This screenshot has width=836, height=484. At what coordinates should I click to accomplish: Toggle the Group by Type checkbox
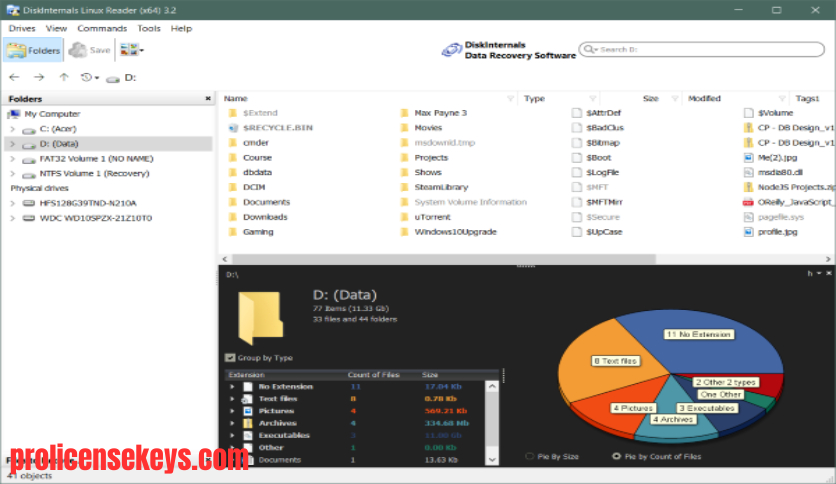point(230,358)
